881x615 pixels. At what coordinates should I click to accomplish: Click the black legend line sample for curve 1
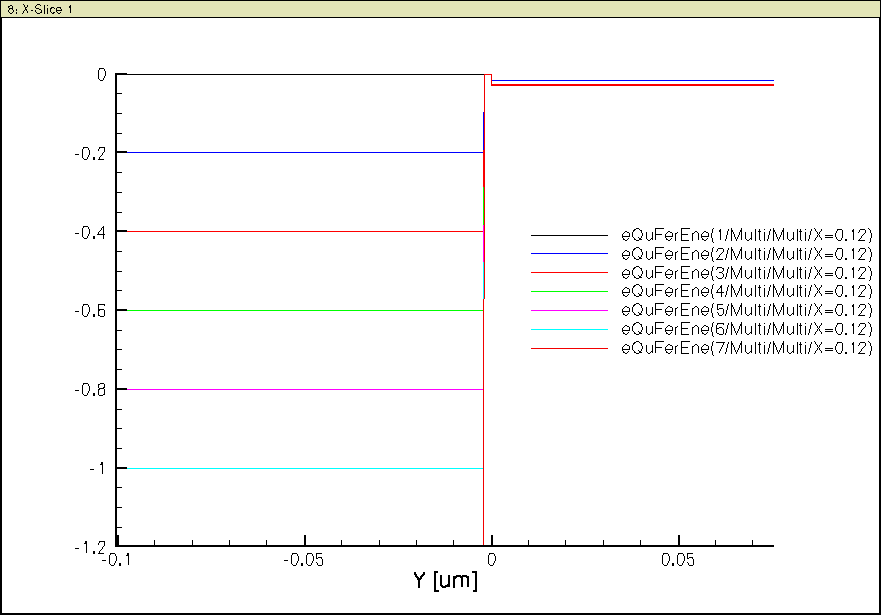569,235
